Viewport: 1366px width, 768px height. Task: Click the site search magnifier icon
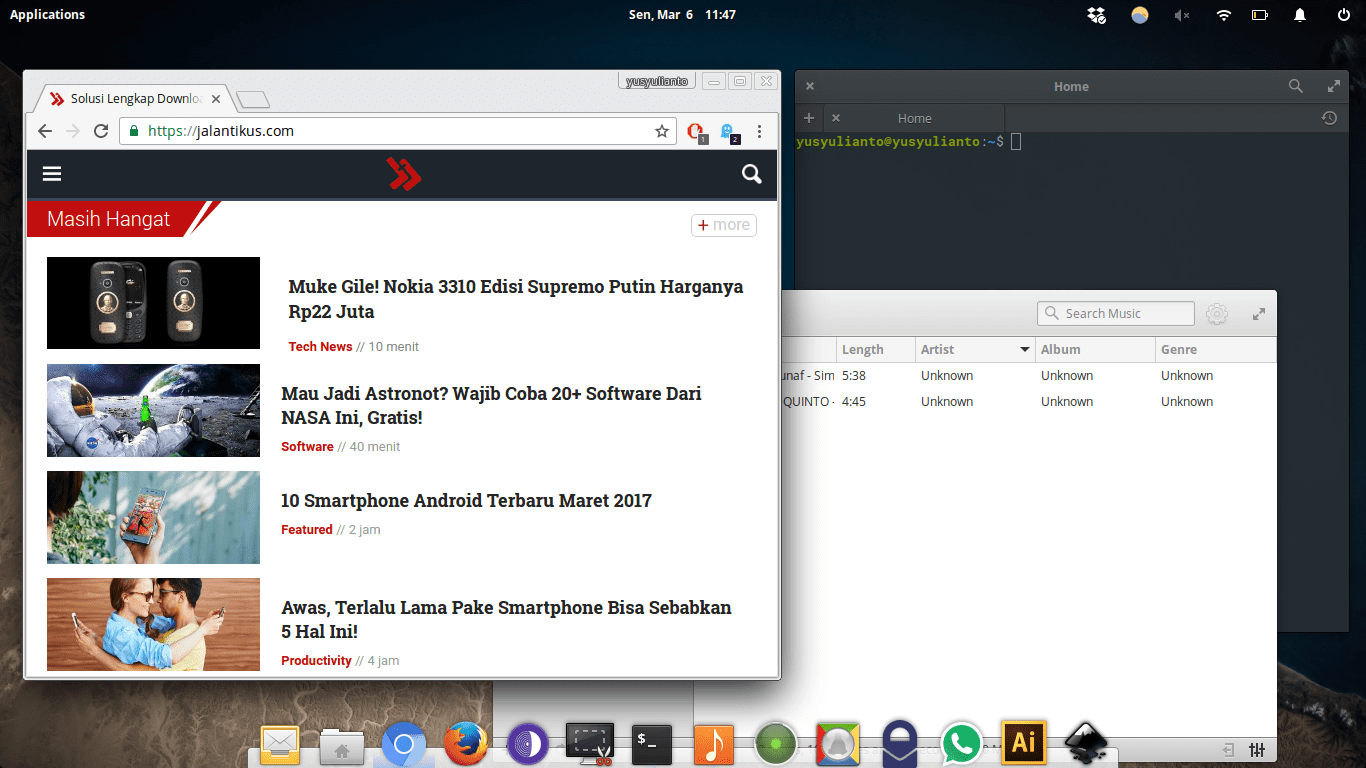point(751,175)
